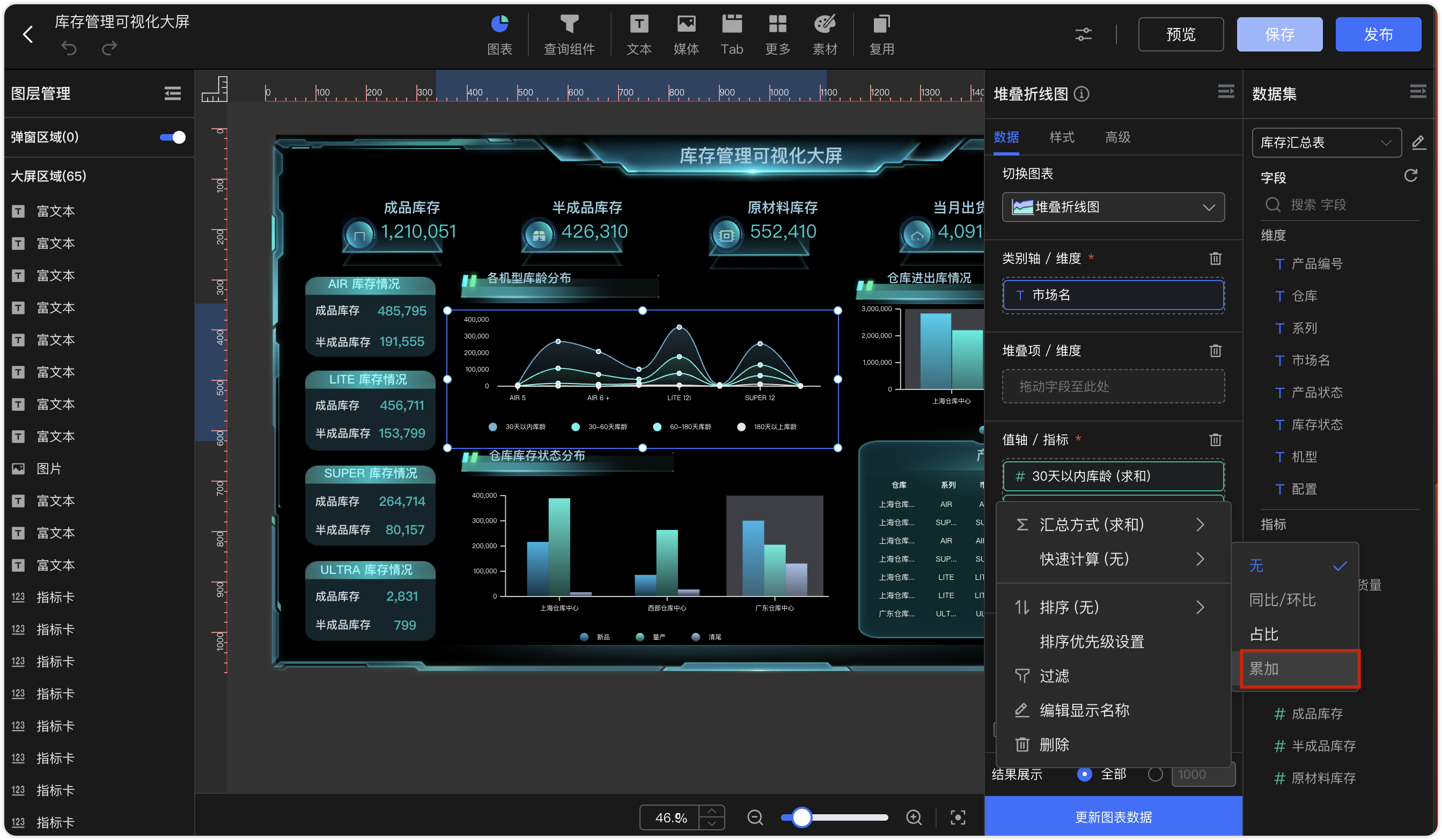
Task: Collapse the chart configuration panel
Action: click(1226, 92)
